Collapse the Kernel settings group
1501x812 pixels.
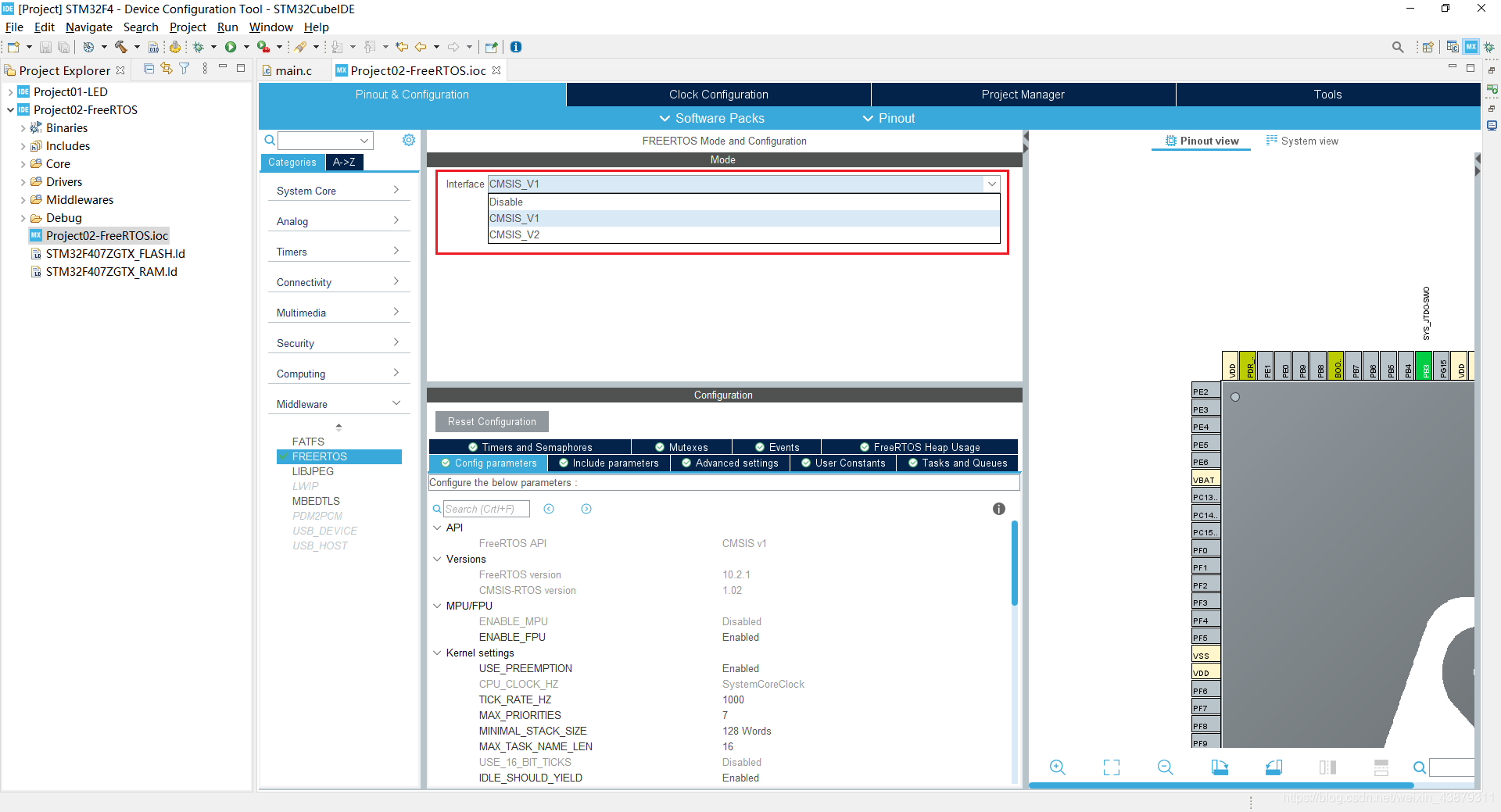point(437,653)
